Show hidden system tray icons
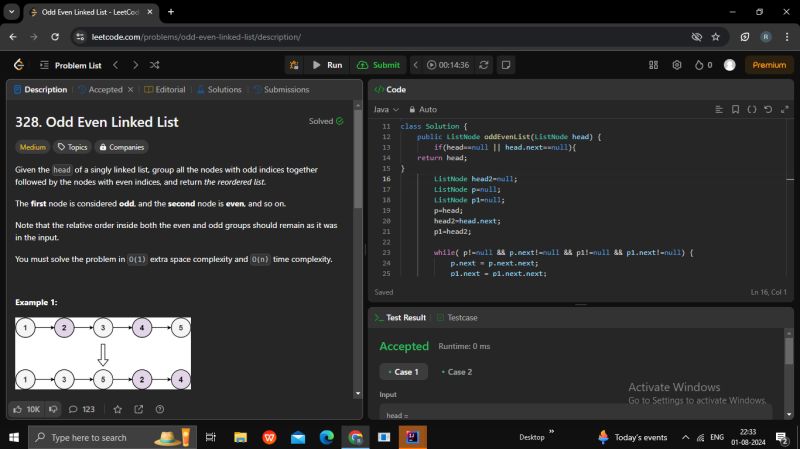 click(685, 437)
